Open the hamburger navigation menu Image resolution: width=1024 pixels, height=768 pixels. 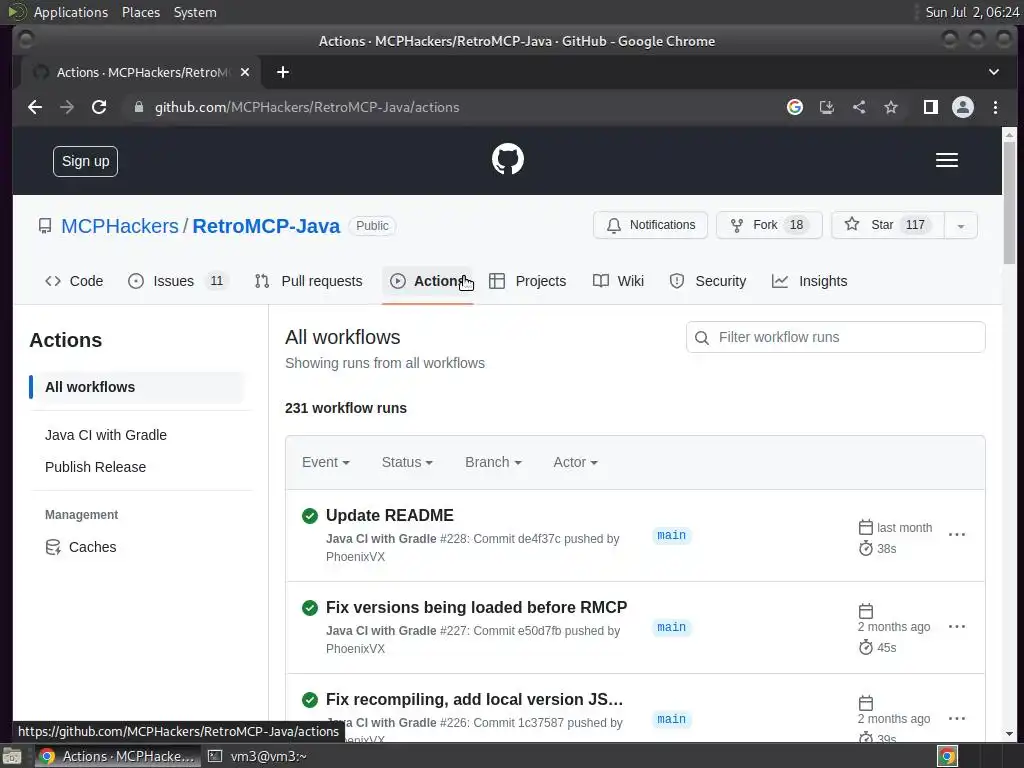[x=946, y=160]
